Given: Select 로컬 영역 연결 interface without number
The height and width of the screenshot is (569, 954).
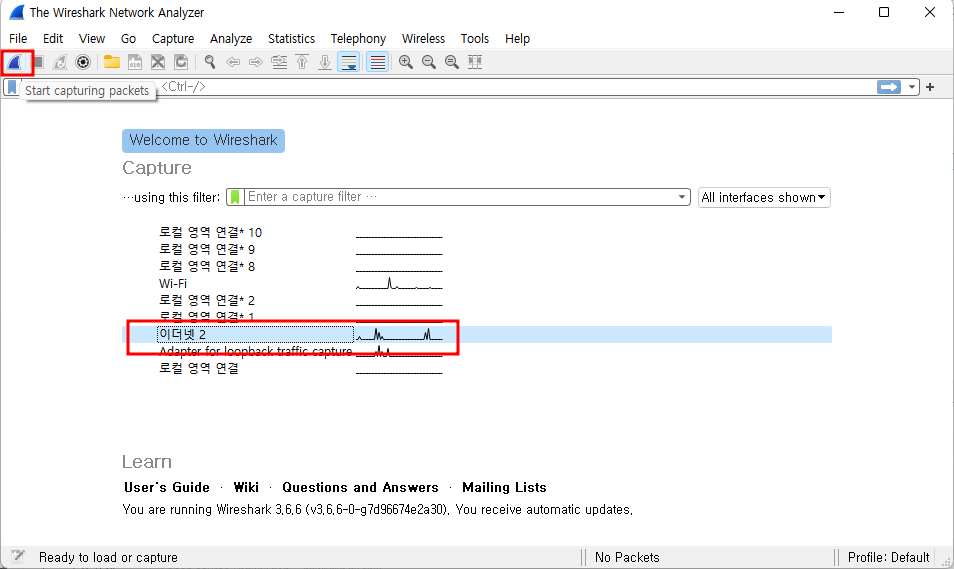Looking at the screenshot, I should click(199, 368).
